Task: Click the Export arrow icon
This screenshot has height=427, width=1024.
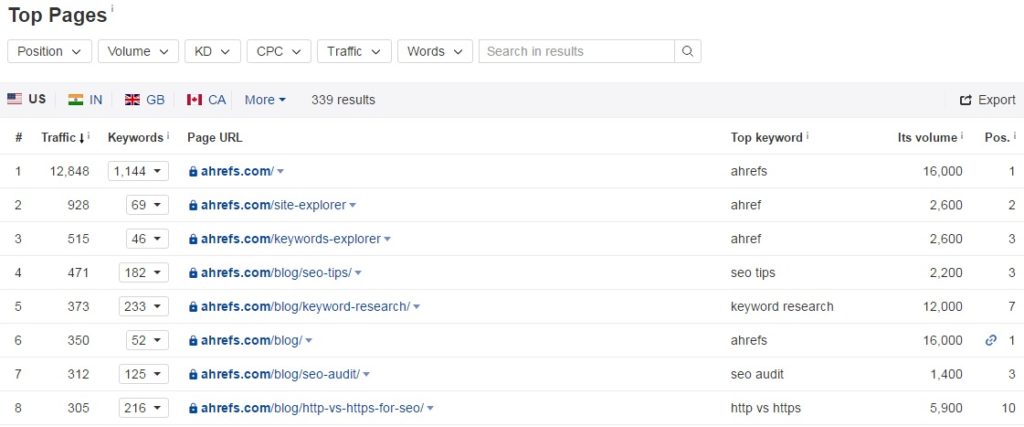Action: click(x=965, y=100)
